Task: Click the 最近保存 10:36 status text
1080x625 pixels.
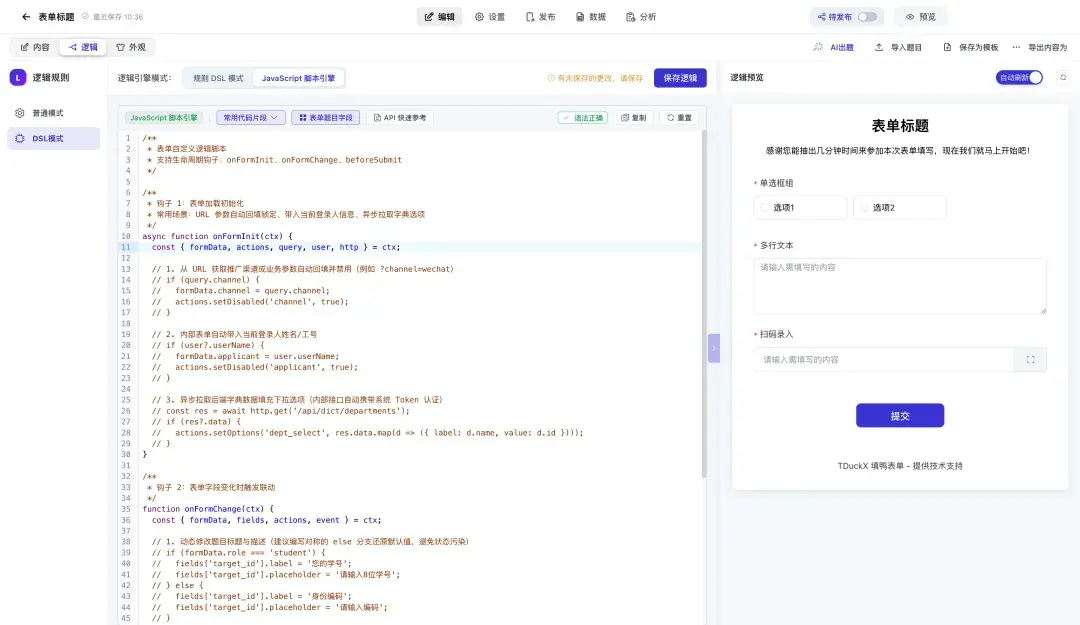Action: [118, 17]
